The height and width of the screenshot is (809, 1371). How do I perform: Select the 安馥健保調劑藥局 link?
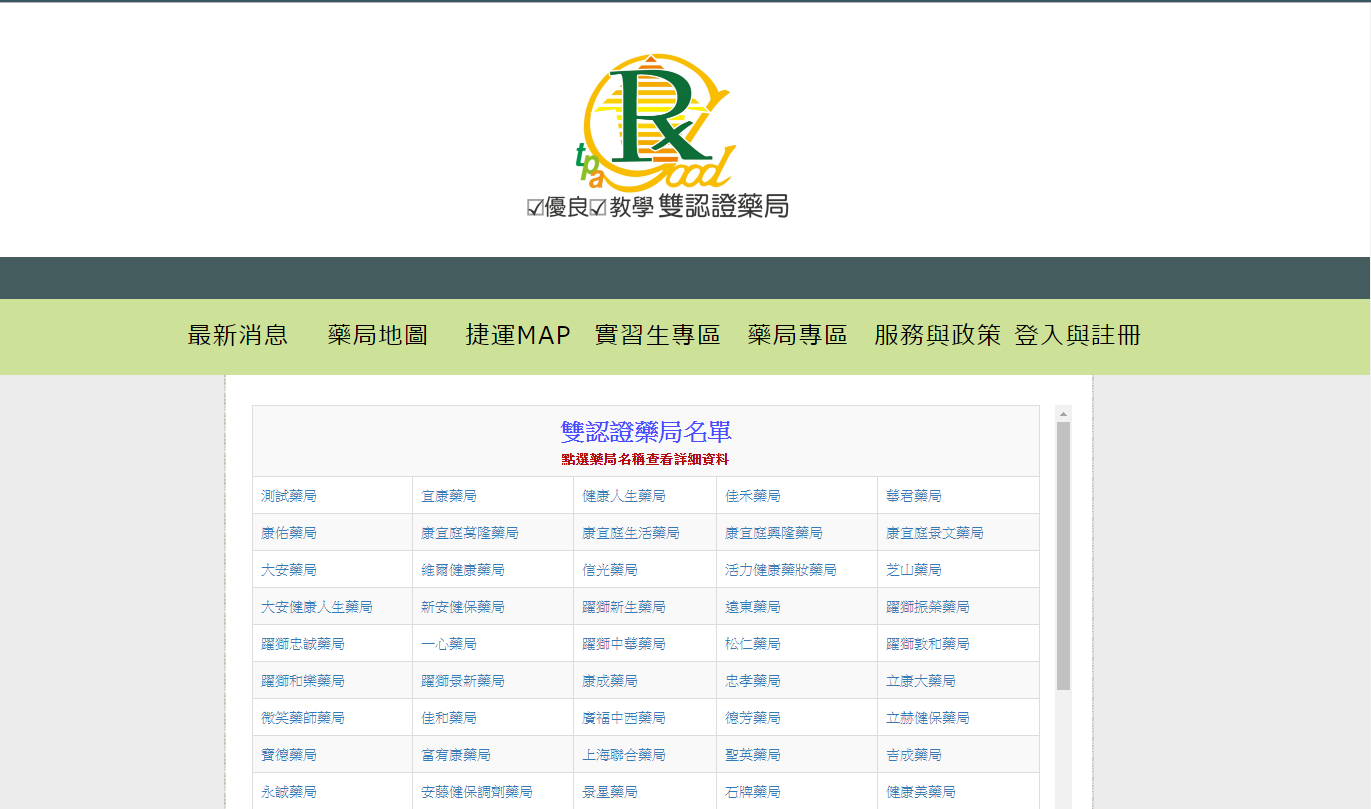click(477, 792)
